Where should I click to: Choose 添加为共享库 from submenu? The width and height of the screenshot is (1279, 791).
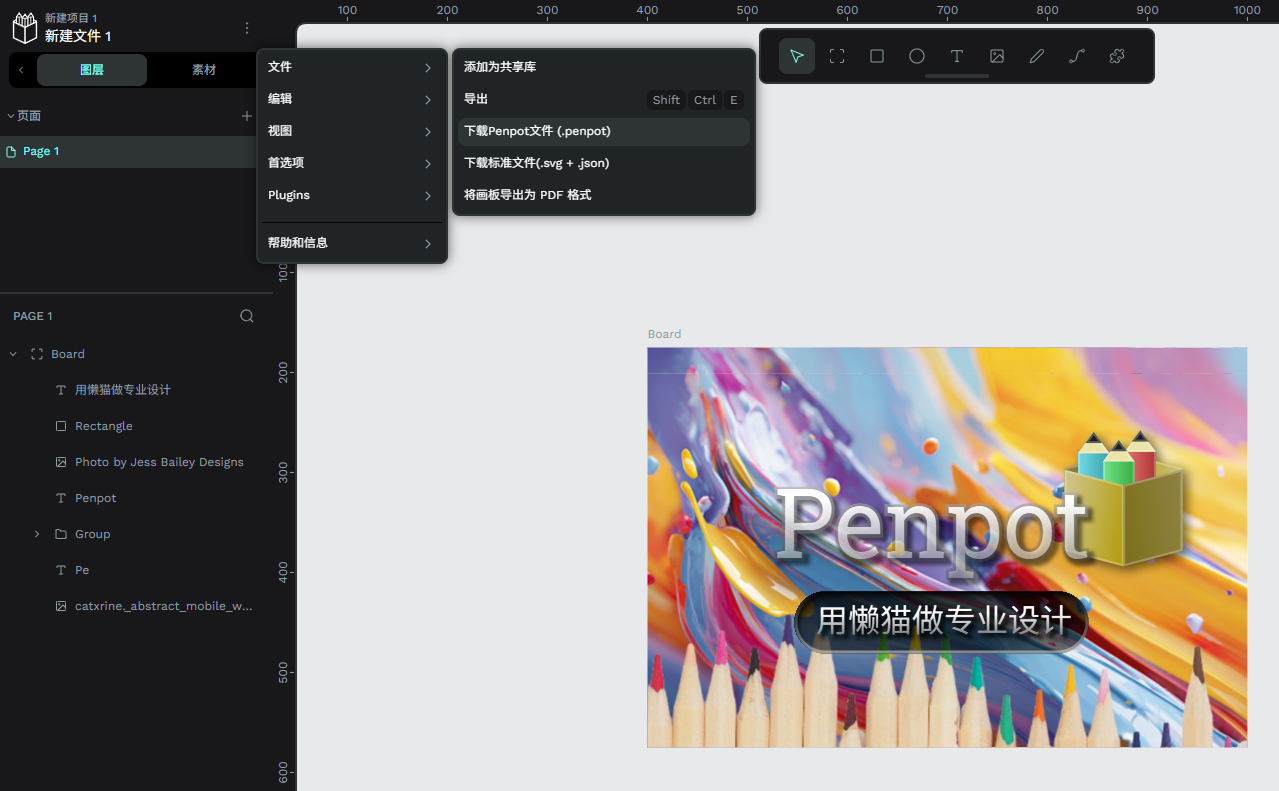point(604,67)
